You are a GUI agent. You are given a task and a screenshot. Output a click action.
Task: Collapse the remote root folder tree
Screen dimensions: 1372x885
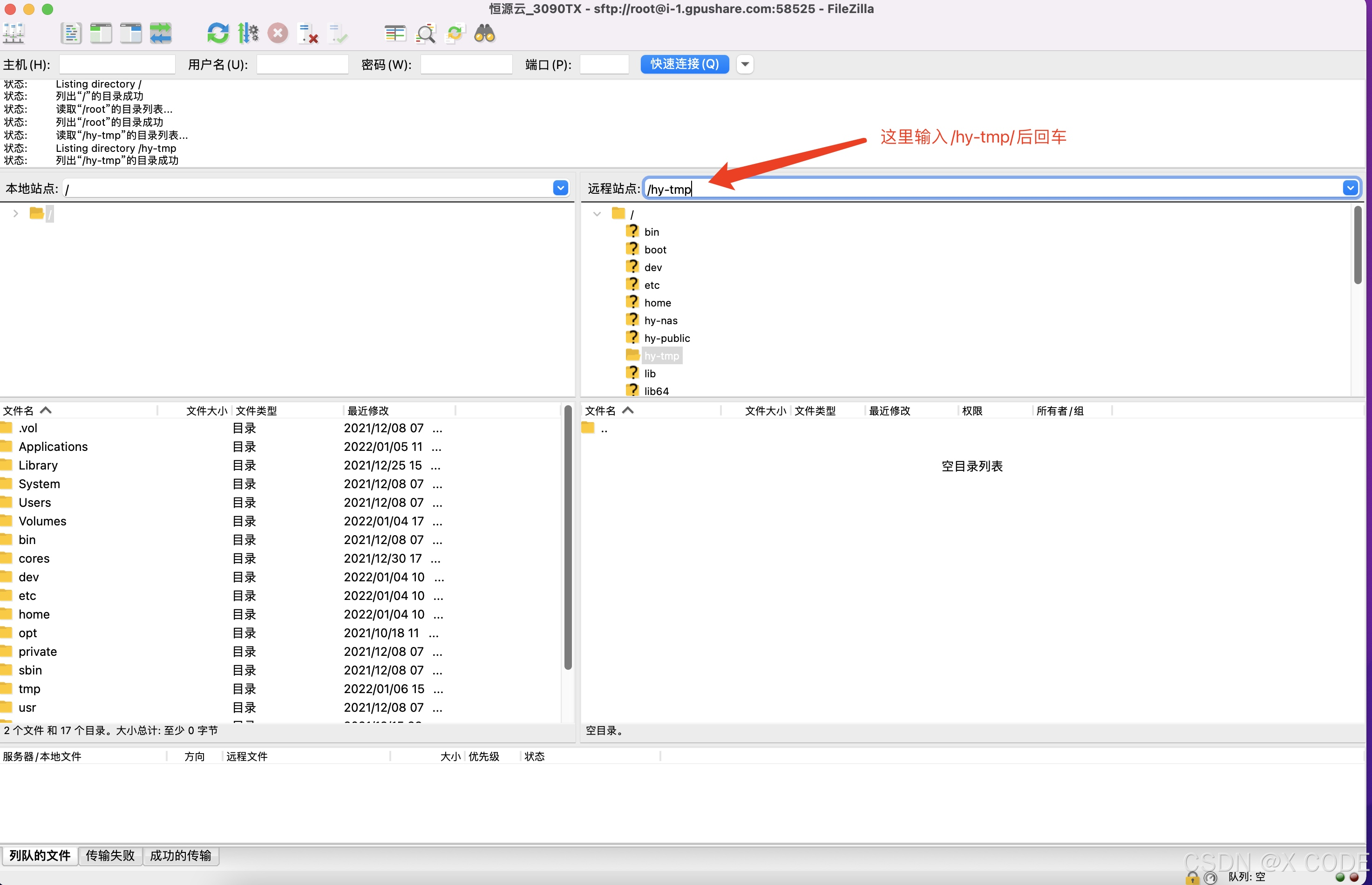tap(597, 214)
